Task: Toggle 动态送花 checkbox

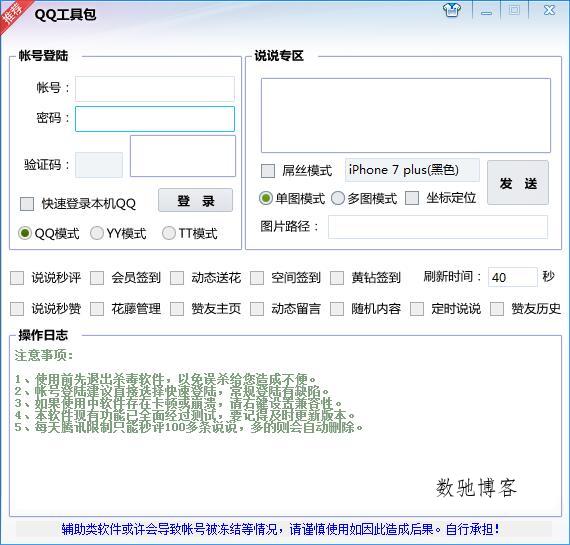Action: [x=177, y=278]
